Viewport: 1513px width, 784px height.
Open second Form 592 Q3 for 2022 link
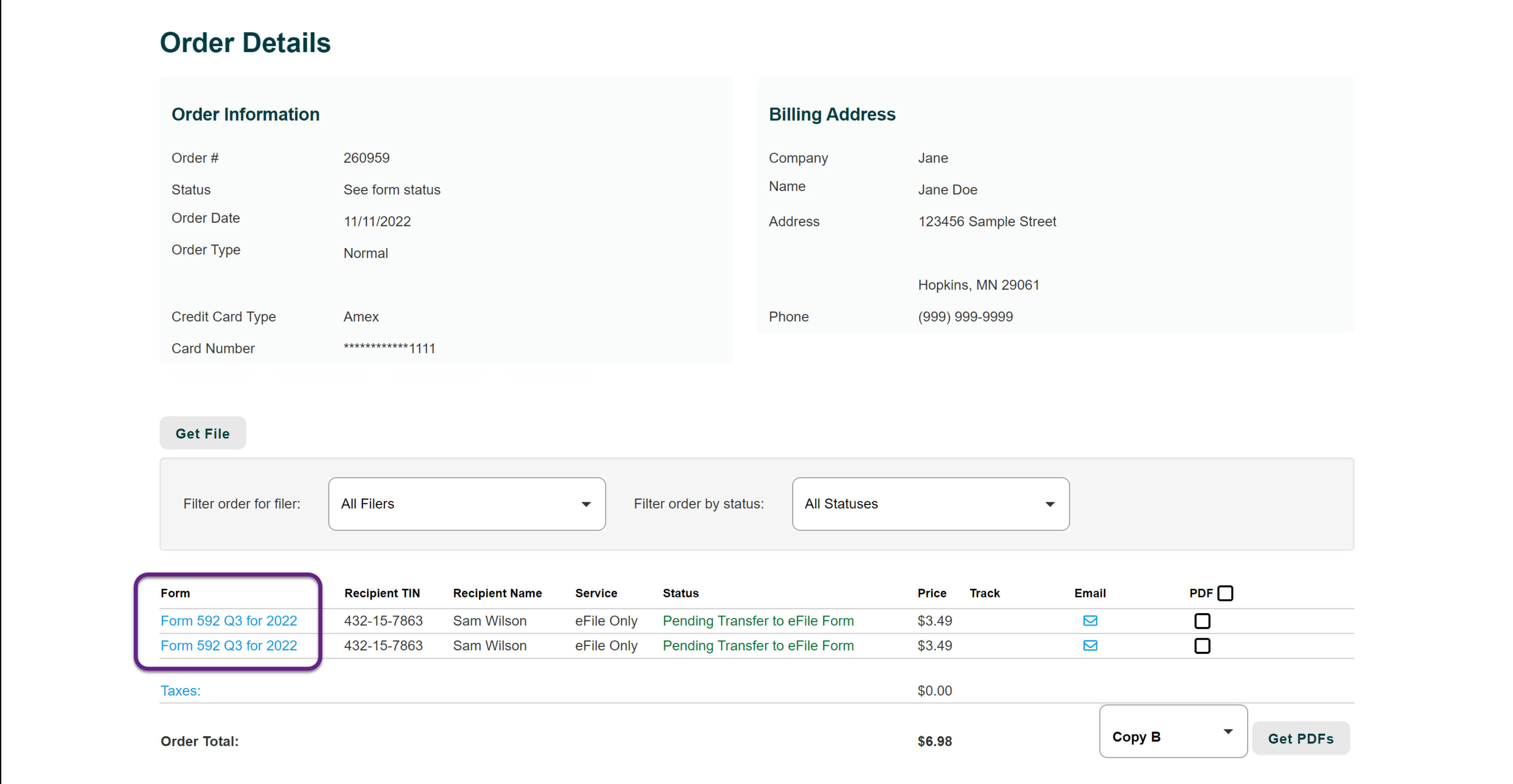(x=228, y=645)
